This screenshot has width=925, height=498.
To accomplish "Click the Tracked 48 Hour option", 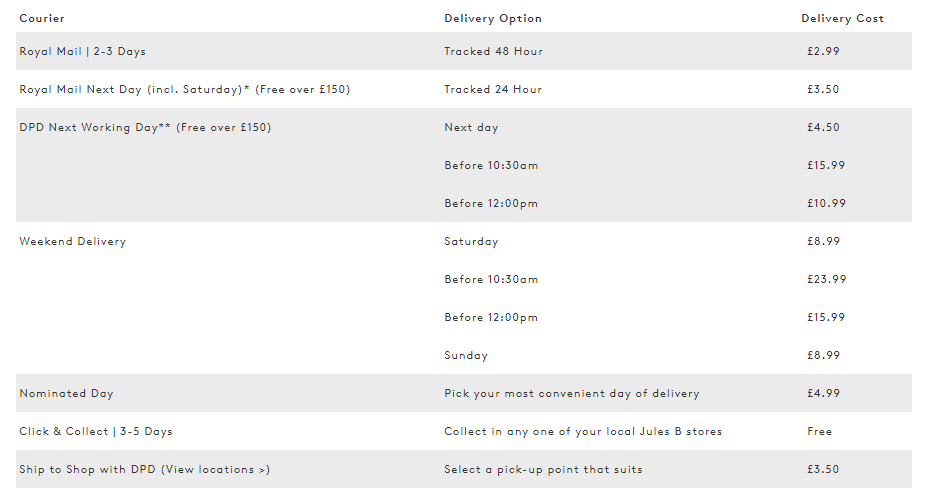I will [493, 51].
